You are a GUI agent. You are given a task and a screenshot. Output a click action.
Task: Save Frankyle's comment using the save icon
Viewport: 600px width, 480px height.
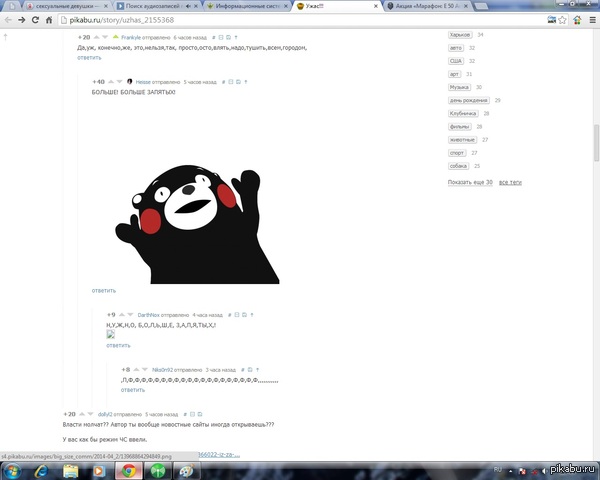[228, 38]
